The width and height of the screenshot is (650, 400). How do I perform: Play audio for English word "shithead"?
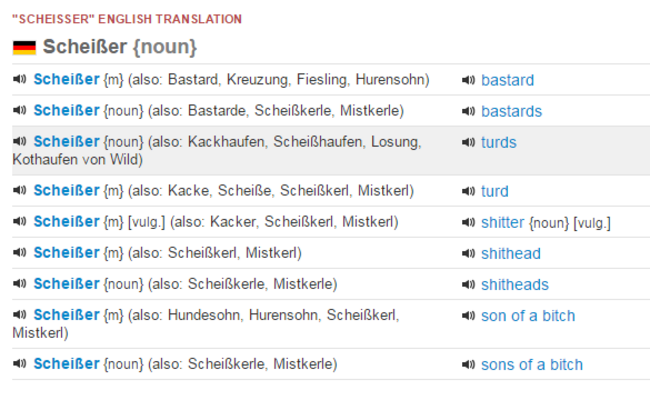pyautogui.click(x=468, y=253)
